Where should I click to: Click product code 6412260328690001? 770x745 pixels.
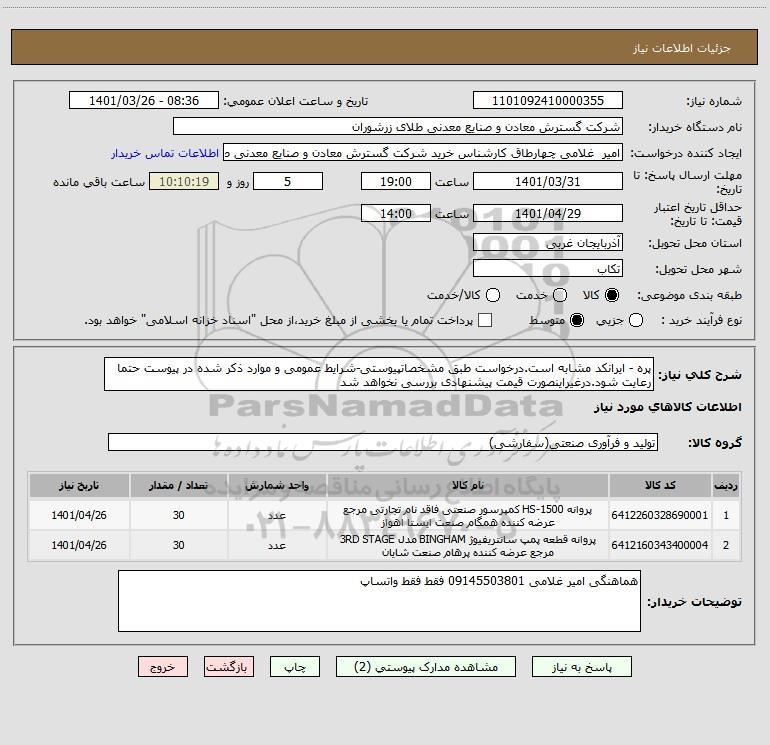[x=660, y=515]
